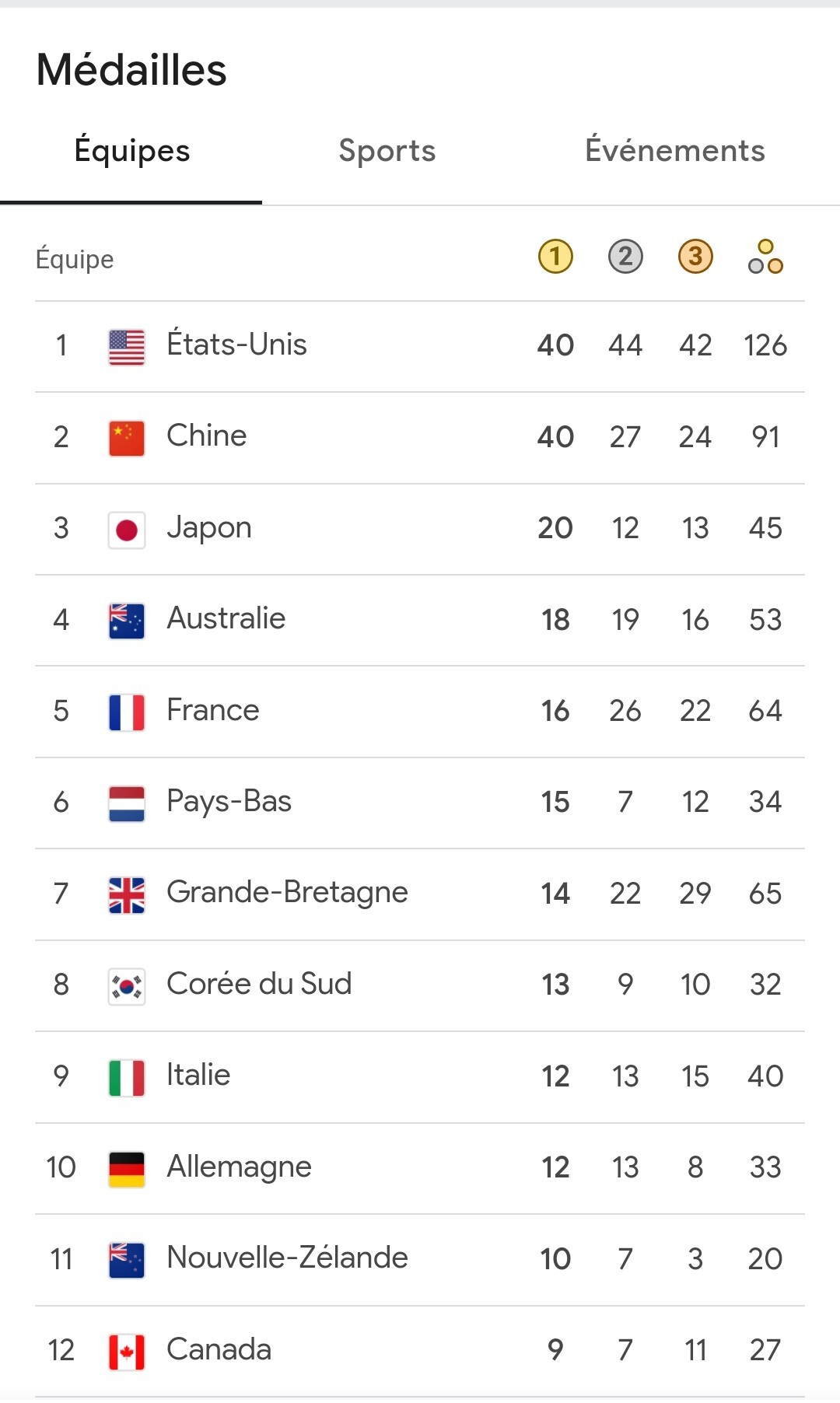Switch to the Sports tab
This screenshot has width=840, height=1403.
point(387,151)
